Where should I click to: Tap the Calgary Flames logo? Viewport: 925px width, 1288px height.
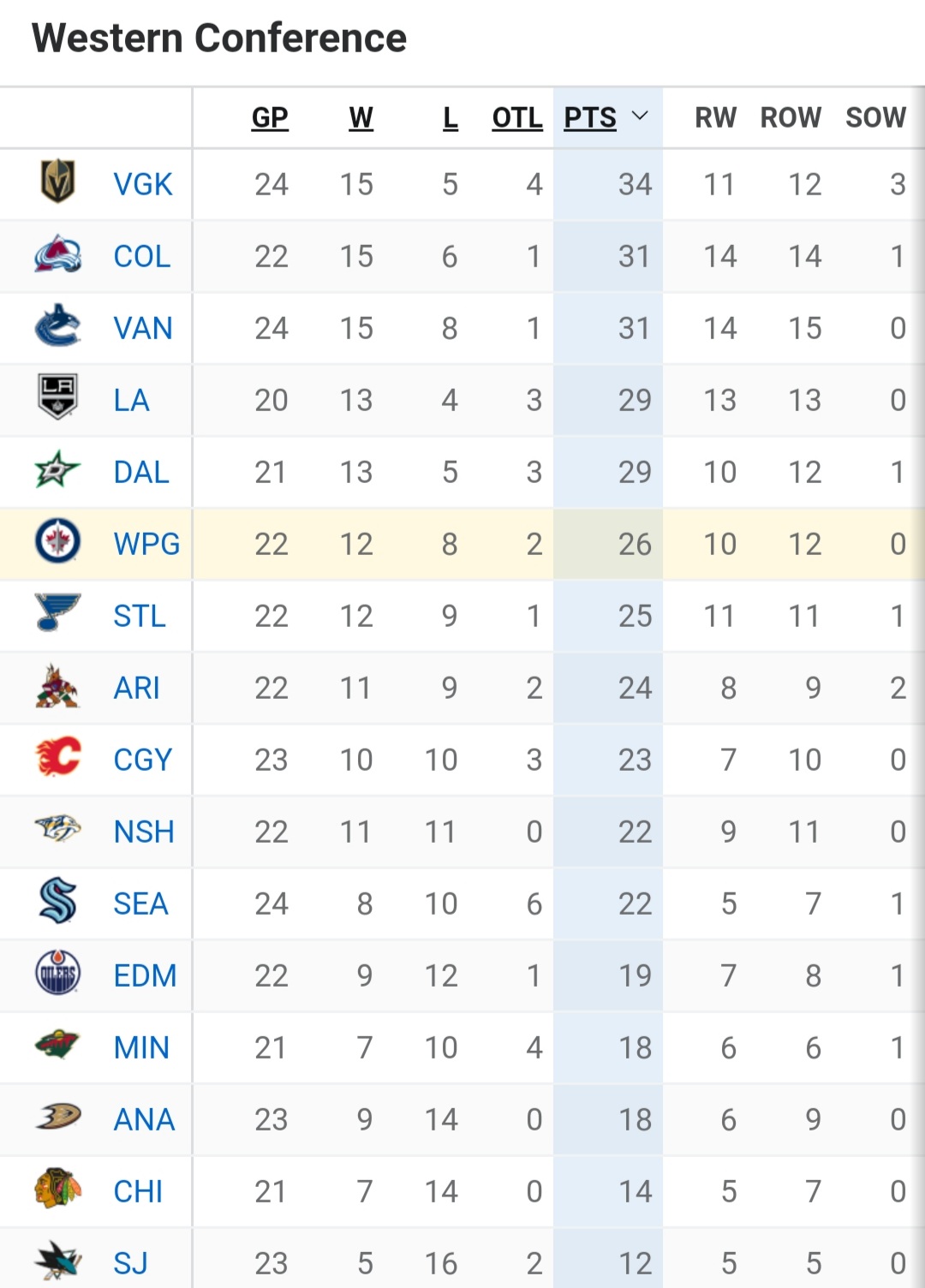pyautogui.click(x=57, y=757)
